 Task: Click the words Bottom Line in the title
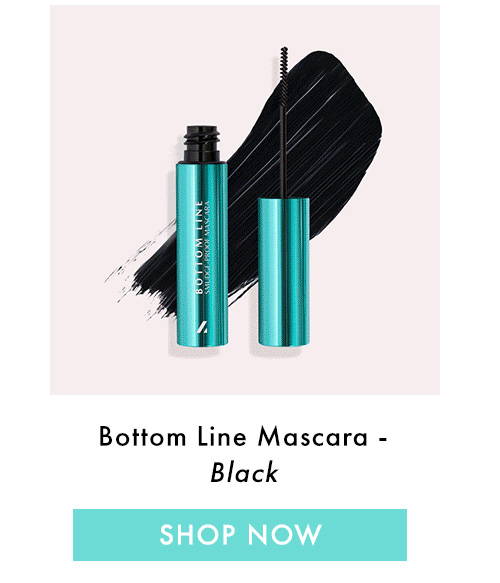click(x=172, y=437)
